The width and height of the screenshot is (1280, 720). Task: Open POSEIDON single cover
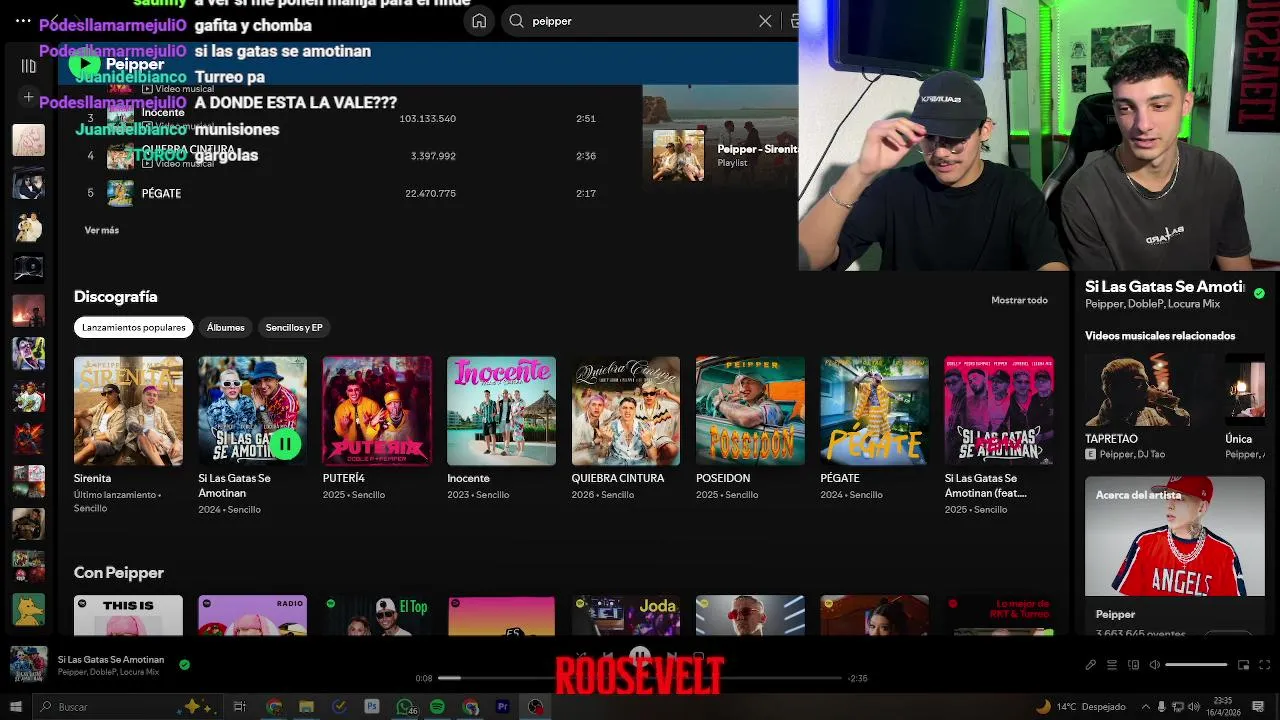750,411
